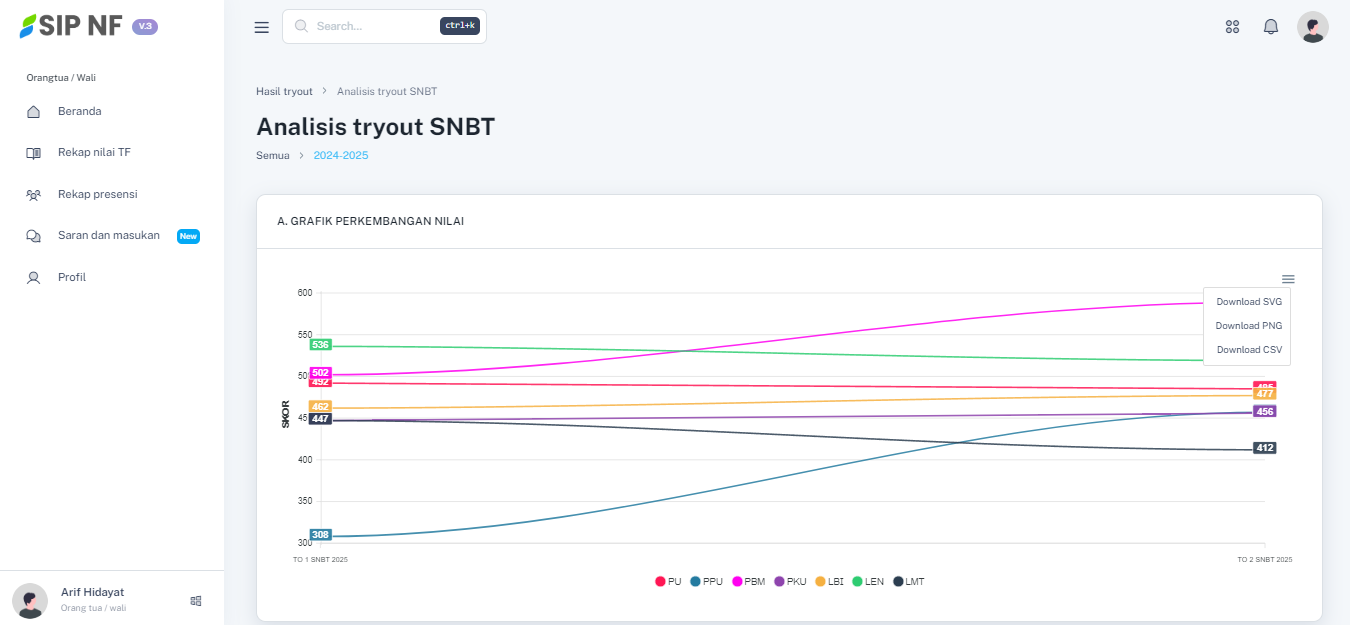The width and height of the screenshot is (1350, 625).
Task: Toggle the hamburger sidebar menu icon
Action: [x=262, y=28]
